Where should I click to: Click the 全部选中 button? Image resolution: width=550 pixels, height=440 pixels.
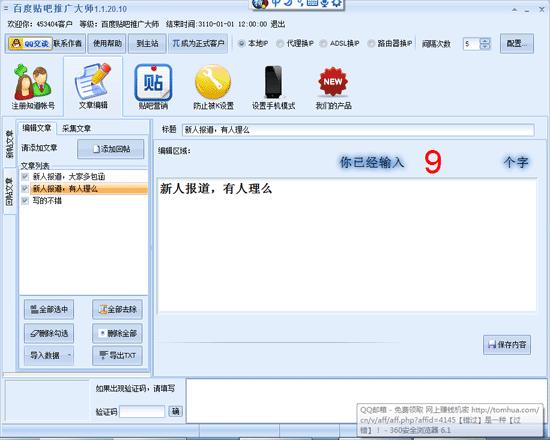tap(49, 309)
